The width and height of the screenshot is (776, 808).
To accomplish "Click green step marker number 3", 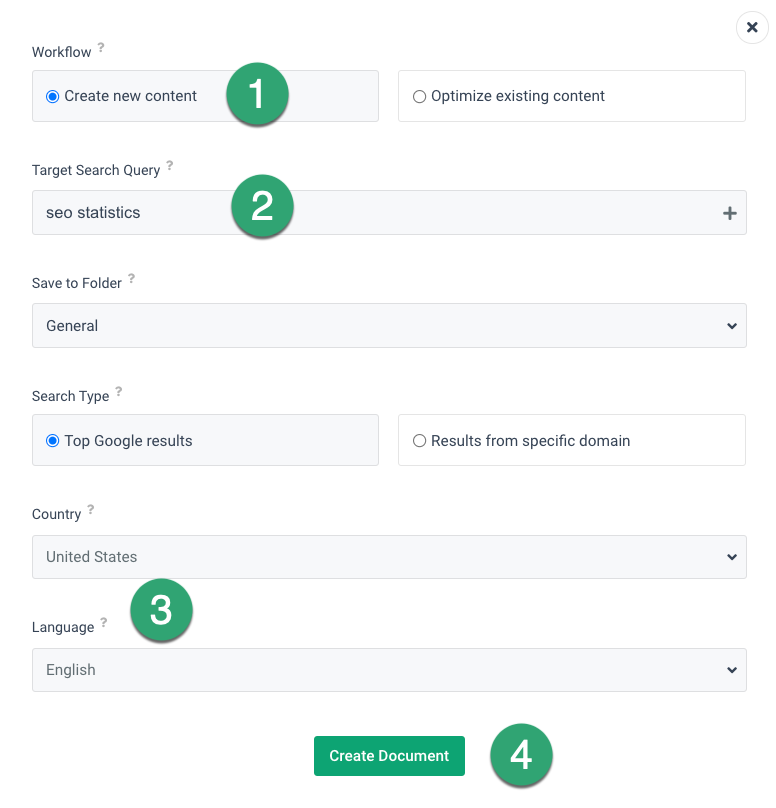I will [161, 610].
